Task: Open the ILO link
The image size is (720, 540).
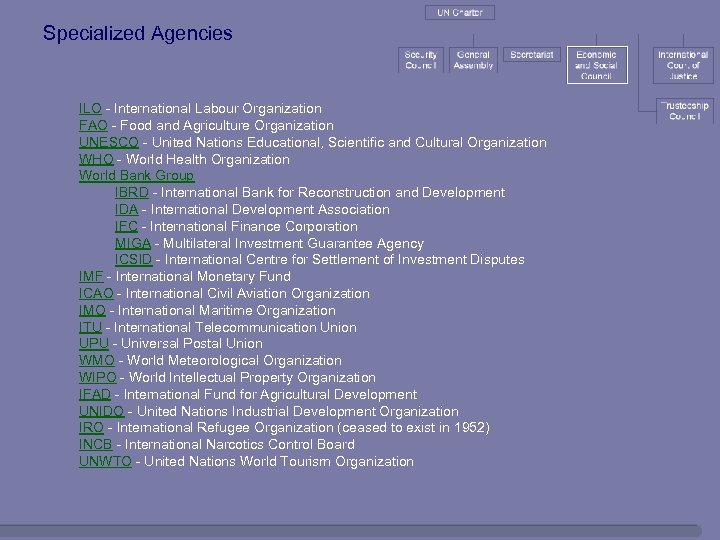Action: (x=90, y=109)
